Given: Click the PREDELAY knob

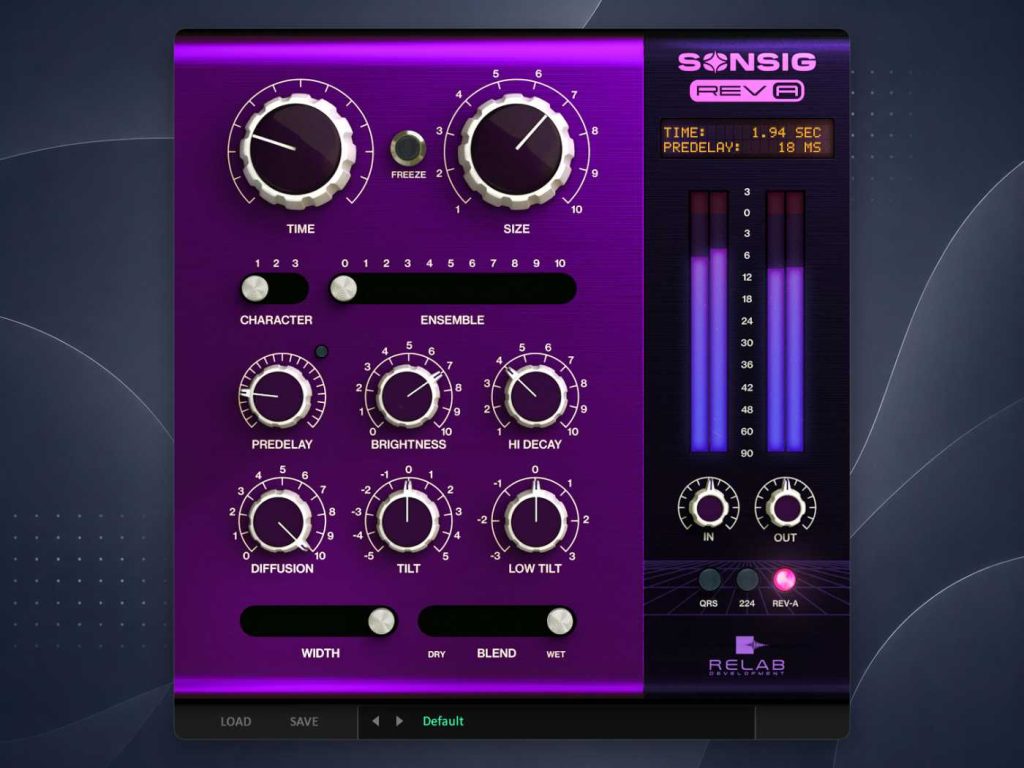Looking at the screenshot, I should pos(280,395).
